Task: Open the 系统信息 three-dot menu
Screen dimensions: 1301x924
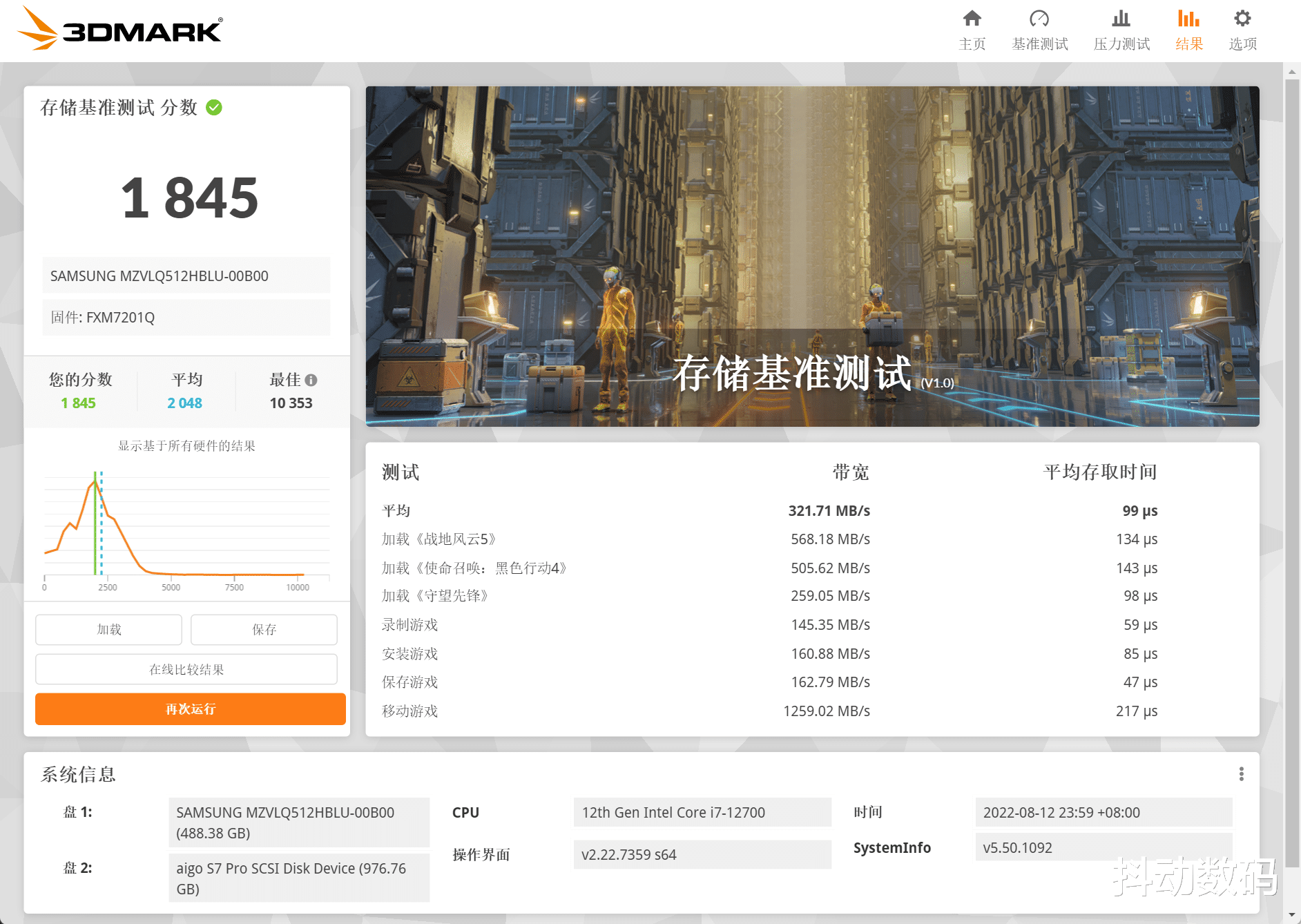Action: pos(1241,774)
